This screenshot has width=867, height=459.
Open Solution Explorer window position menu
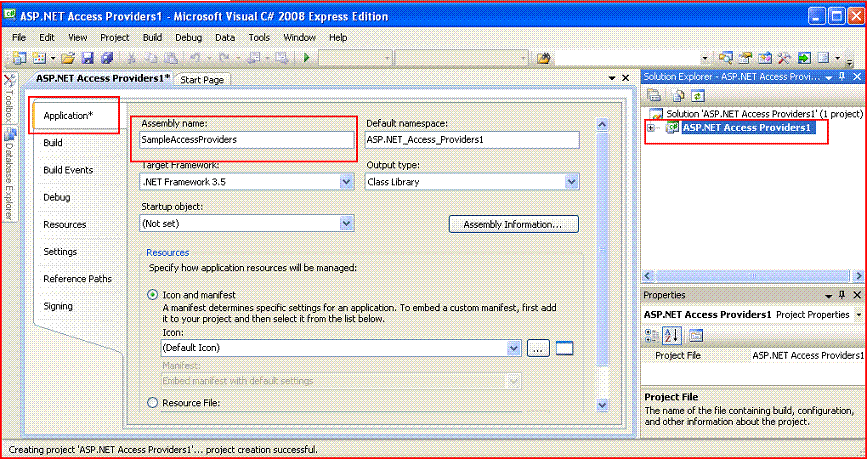click(x=829, y=76)
